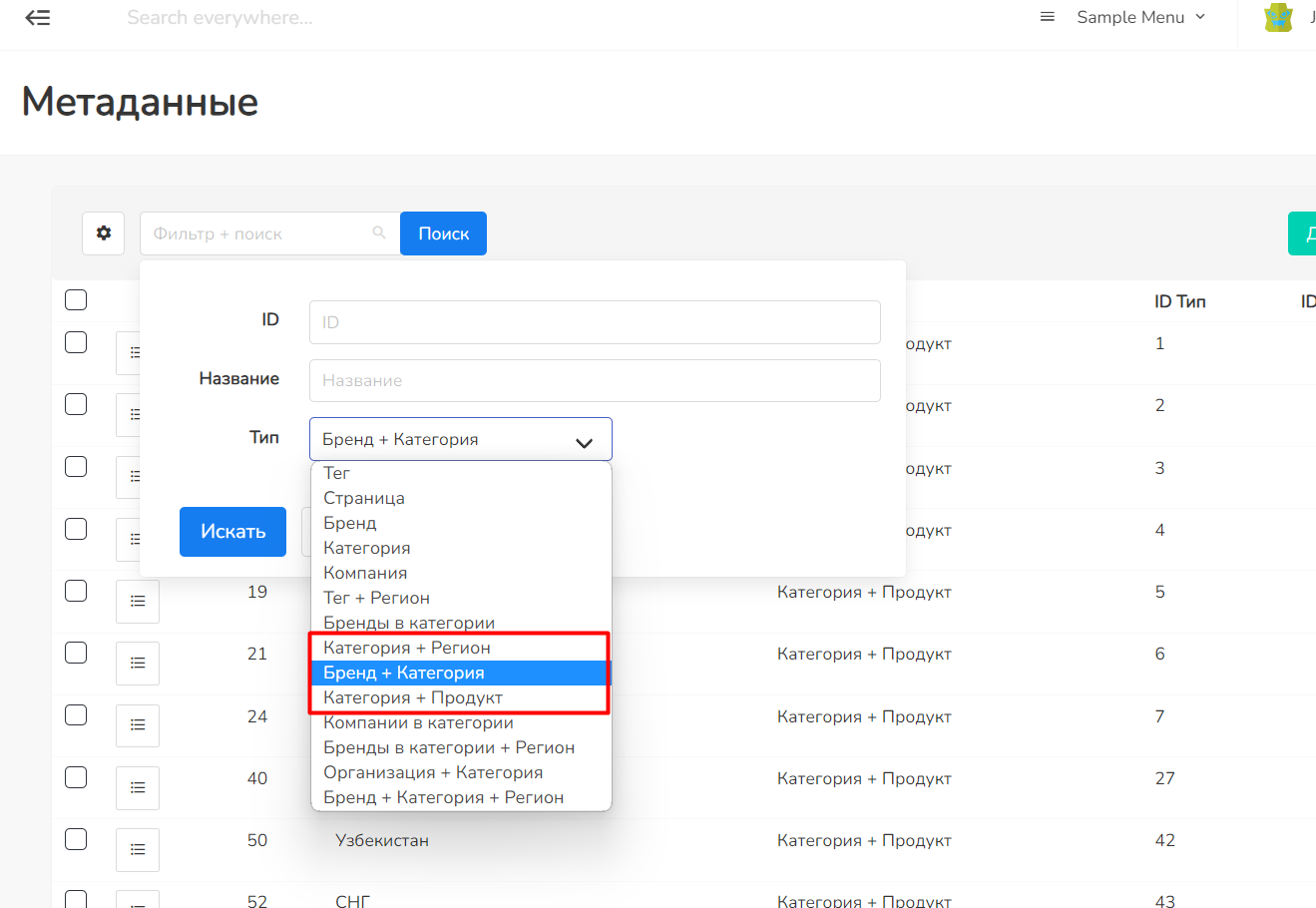Expand the Sample Menu dropdown

click(x=1141, y=17)
